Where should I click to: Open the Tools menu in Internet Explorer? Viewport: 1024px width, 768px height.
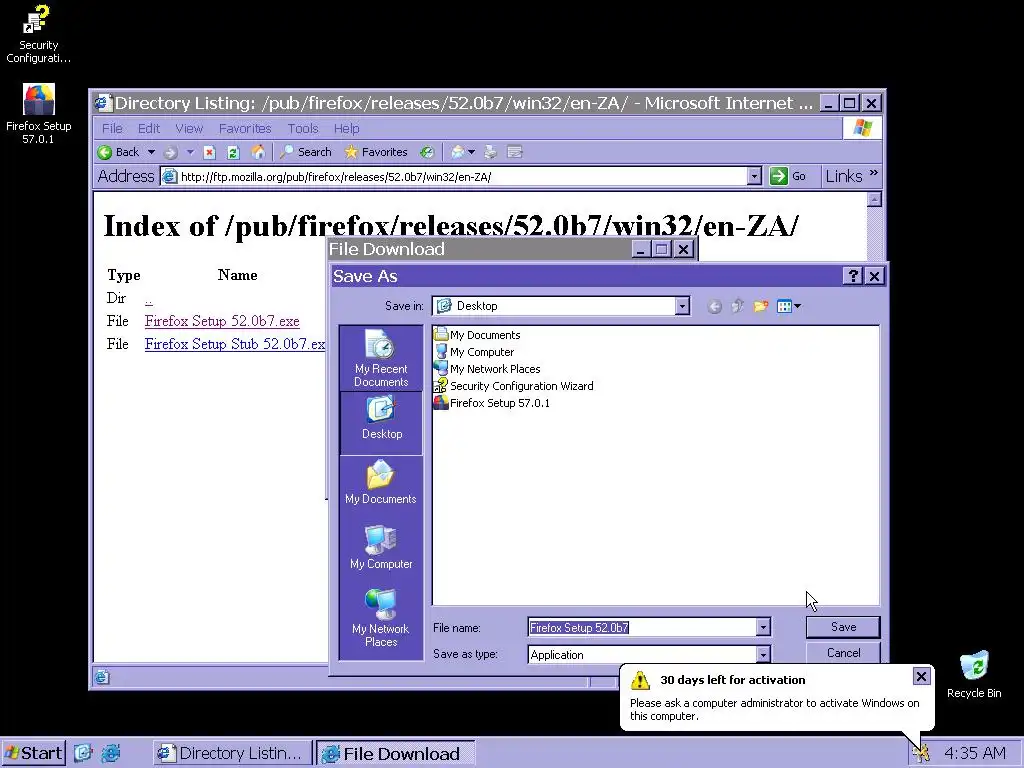(303, 129)
